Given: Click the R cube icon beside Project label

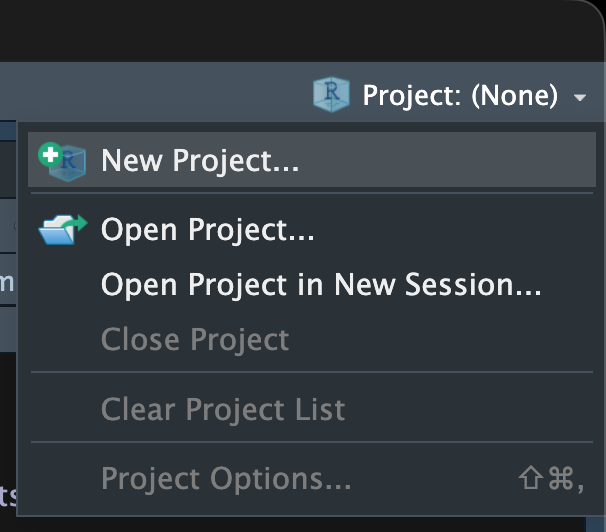Looking at the screenshot, I should (331, 95).
